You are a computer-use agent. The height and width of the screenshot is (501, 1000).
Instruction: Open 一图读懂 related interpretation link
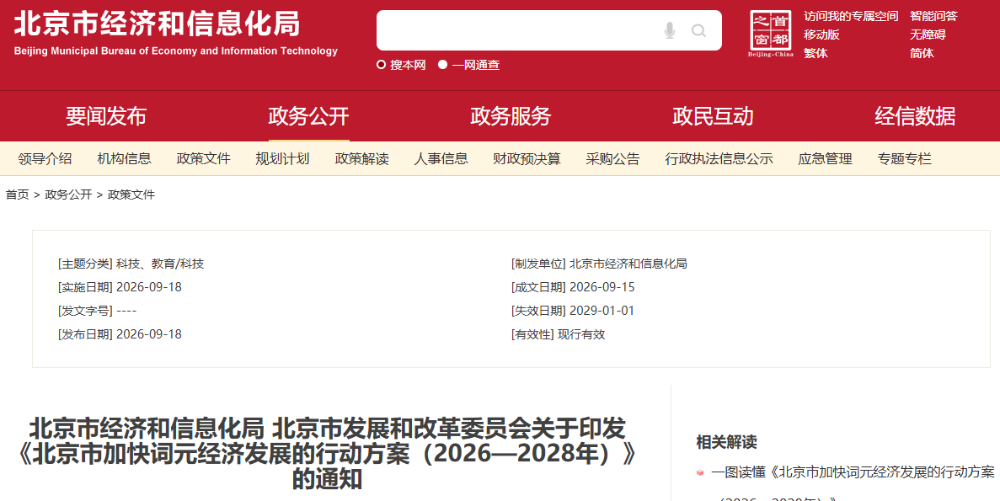[853, 472]
